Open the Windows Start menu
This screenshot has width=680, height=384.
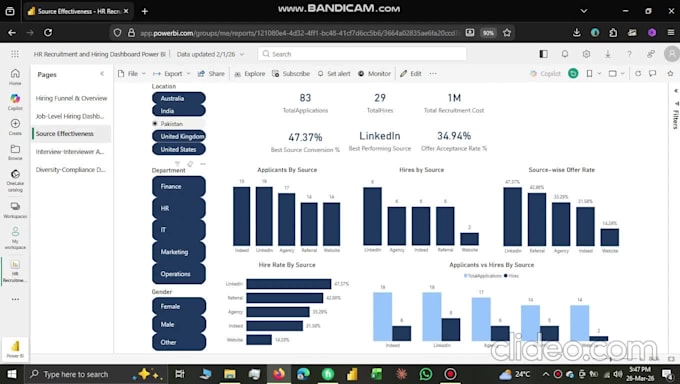pyautogui.click(x=12, y=374)
